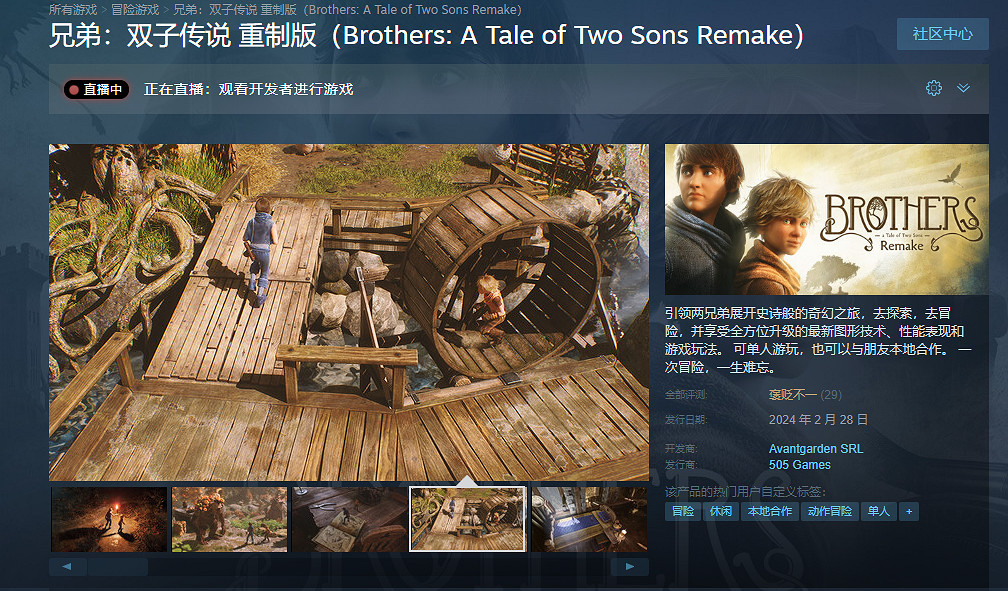
Task: Open developer Avantgarden SRL link
Action: coord(816,448)
